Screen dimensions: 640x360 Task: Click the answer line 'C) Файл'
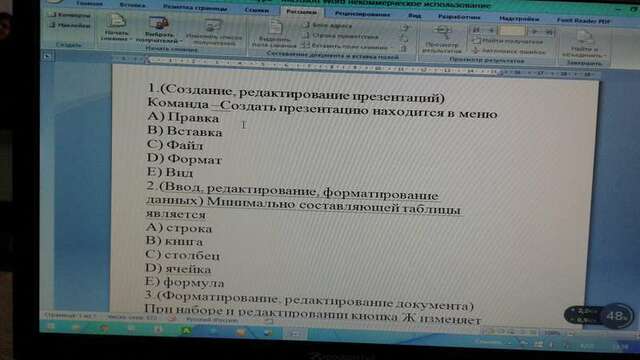tap(175, 144)
